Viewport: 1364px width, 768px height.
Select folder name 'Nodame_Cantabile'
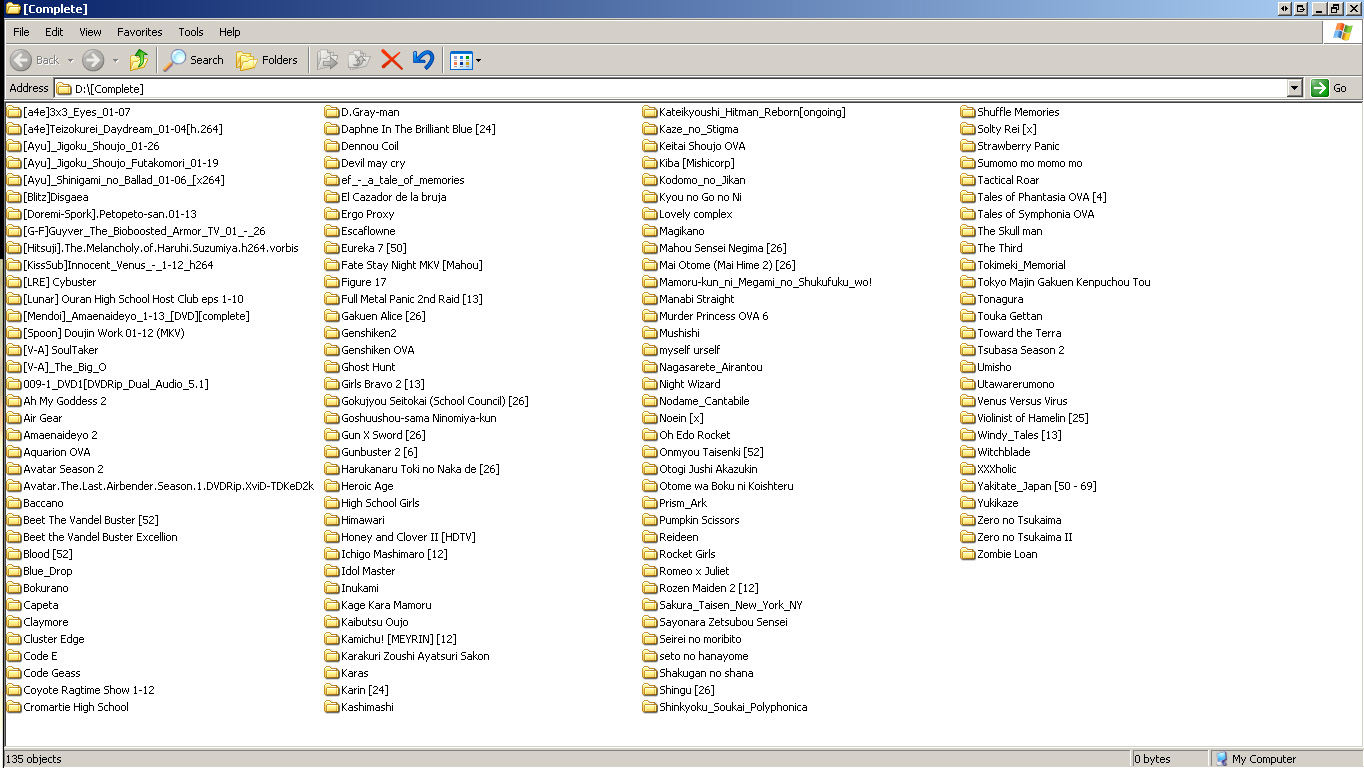[704, 401]
